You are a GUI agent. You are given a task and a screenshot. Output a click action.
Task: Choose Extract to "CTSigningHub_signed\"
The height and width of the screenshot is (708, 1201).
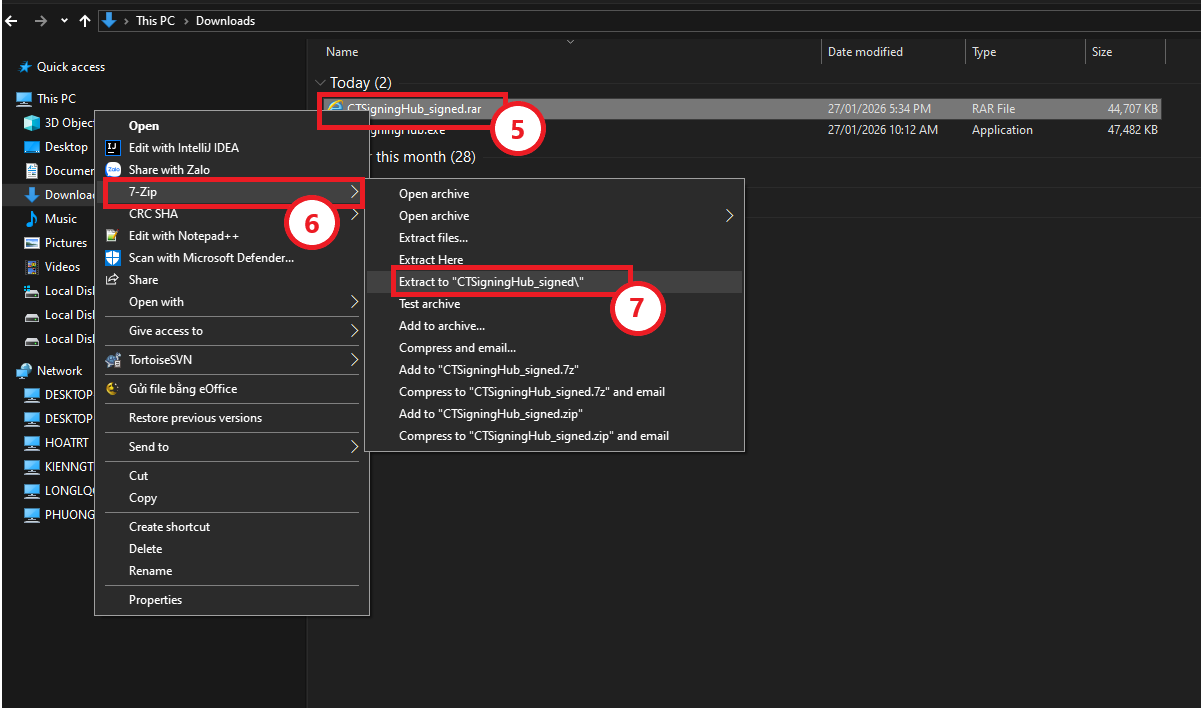click(490, 282)
